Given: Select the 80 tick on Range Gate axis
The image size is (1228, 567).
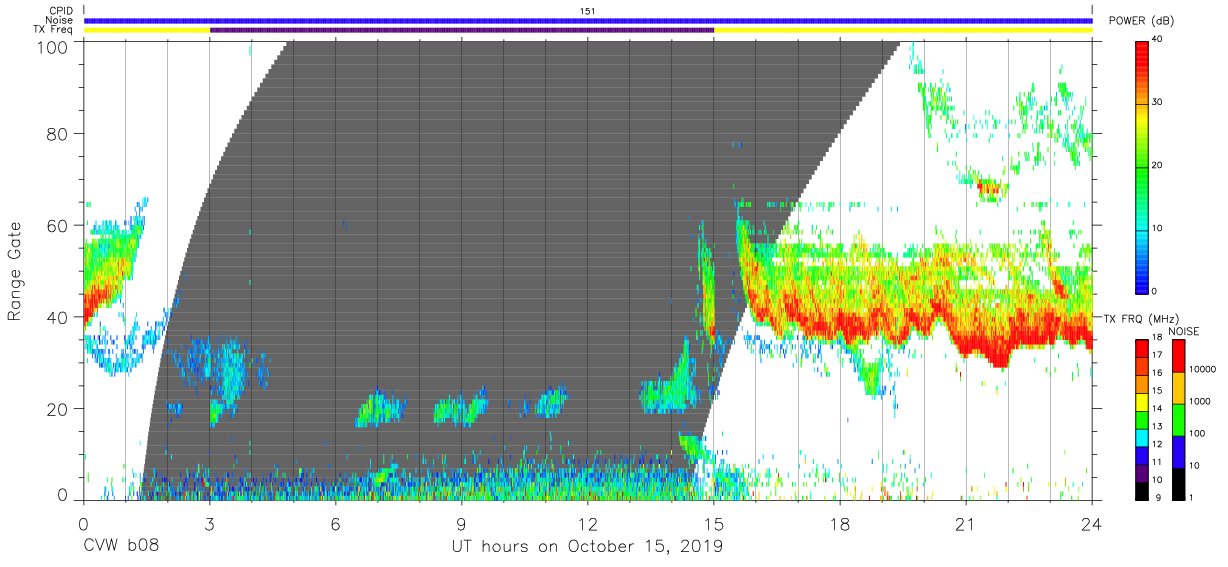Looking at the screenshot, I should [58, 135].
